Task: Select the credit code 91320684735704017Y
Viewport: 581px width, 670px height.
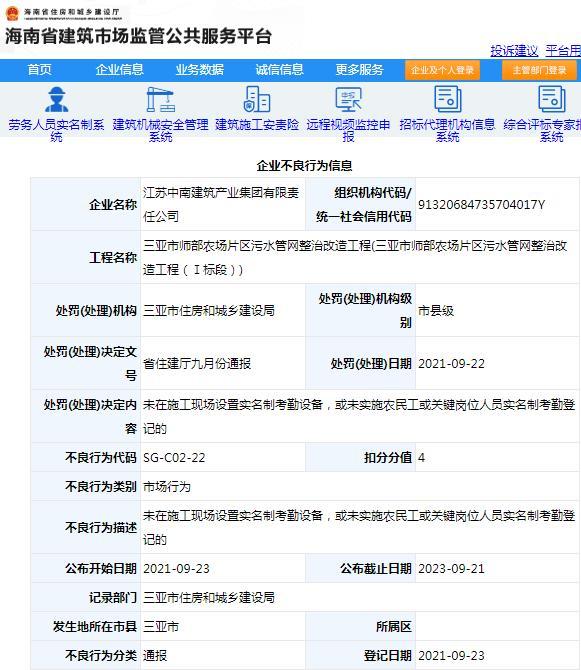Action: pyautogui.click(x=481, y=205)
